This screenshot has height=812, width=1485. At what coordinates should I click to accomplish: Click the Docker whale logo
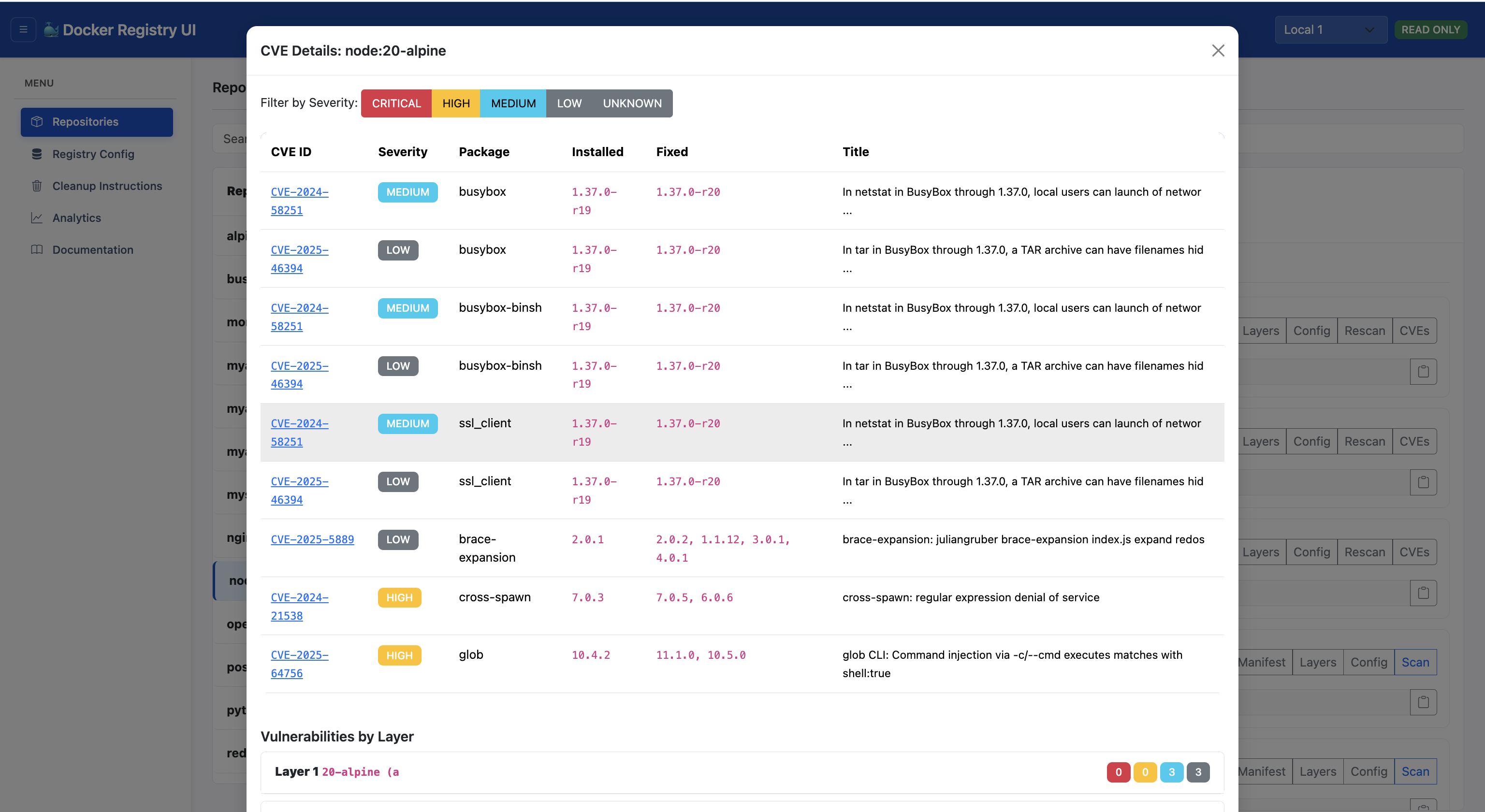coord(51,29)
